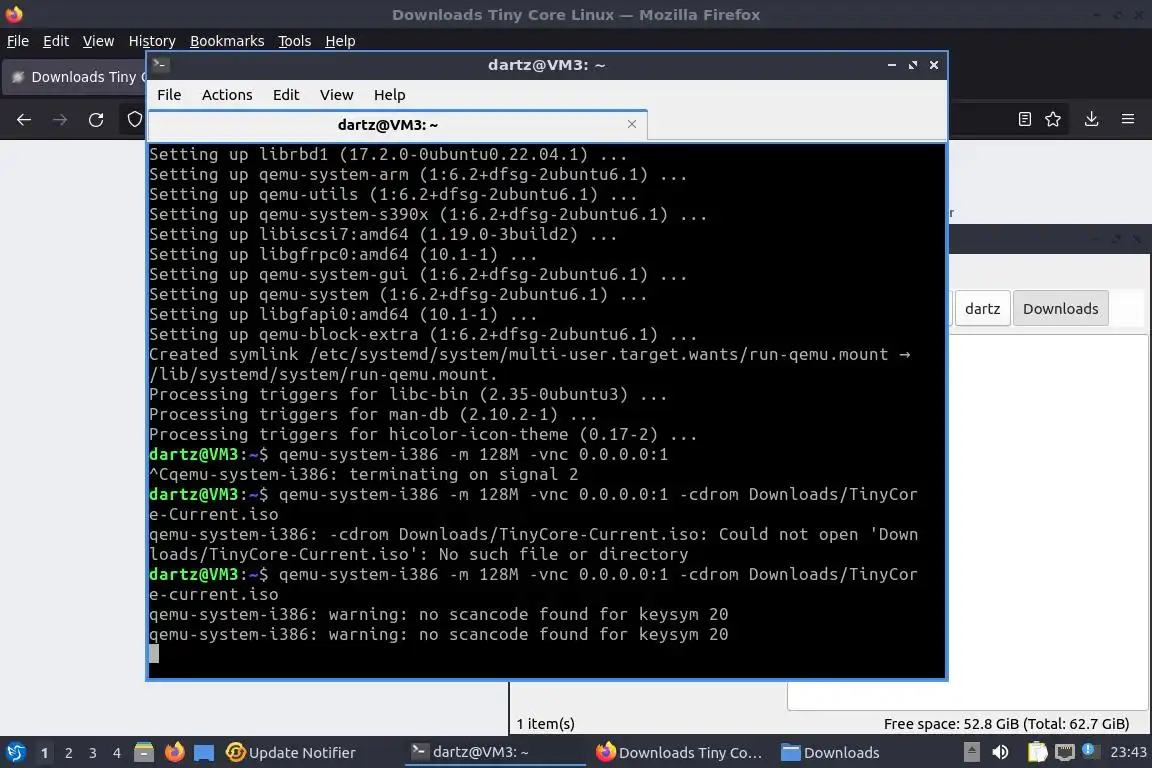Click the dartz path button in file manager
This screenshot has height=768, width=1152.
click(x=982, y=309)
